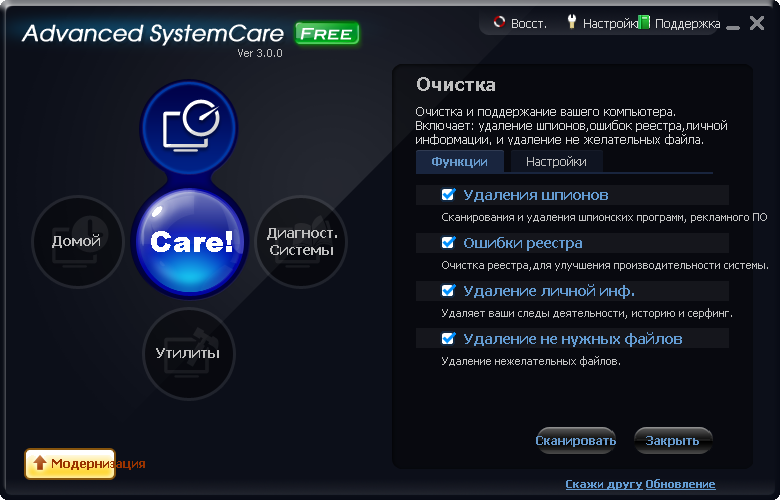Follow the Скажи другу link
The width and height of the screenshot is (780, 500).
point(603,484)
